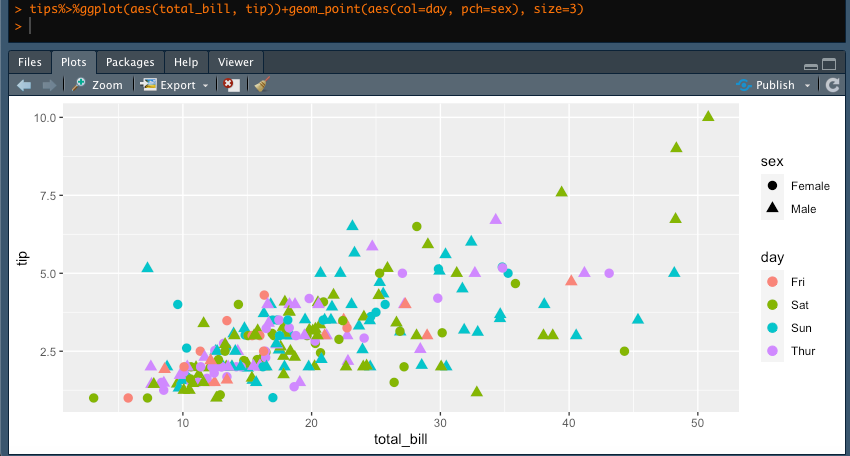This screenshot has width=850, height=456.
Task: Click the 'Thur' legend label
Action: click(x=803, y=351)
